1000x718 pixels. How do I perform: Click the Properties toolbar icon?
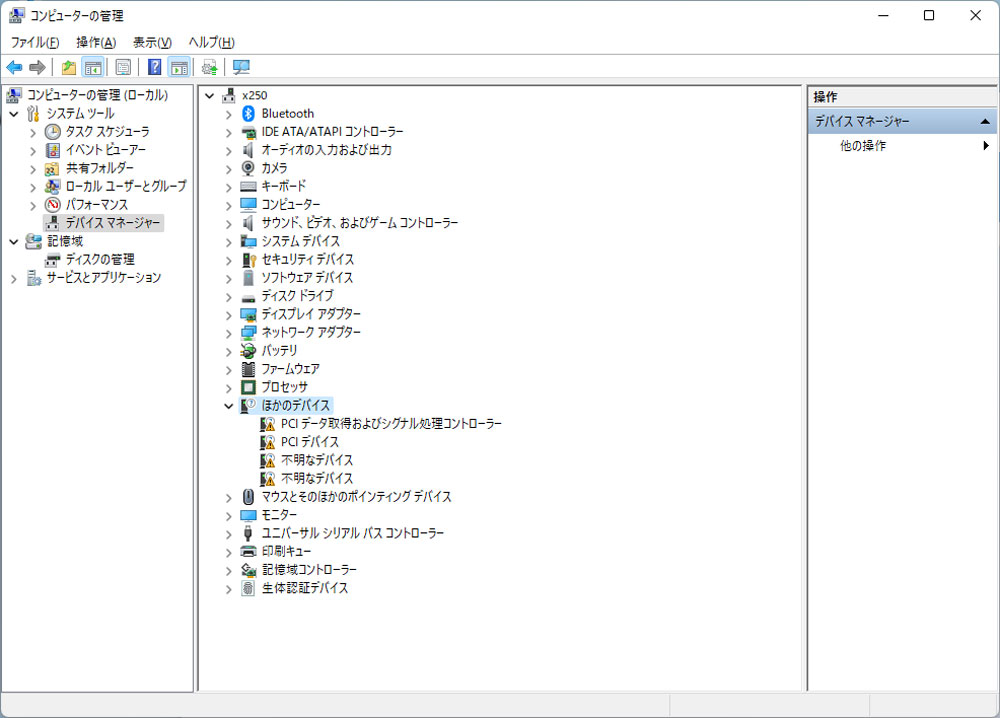coord(123,67)
